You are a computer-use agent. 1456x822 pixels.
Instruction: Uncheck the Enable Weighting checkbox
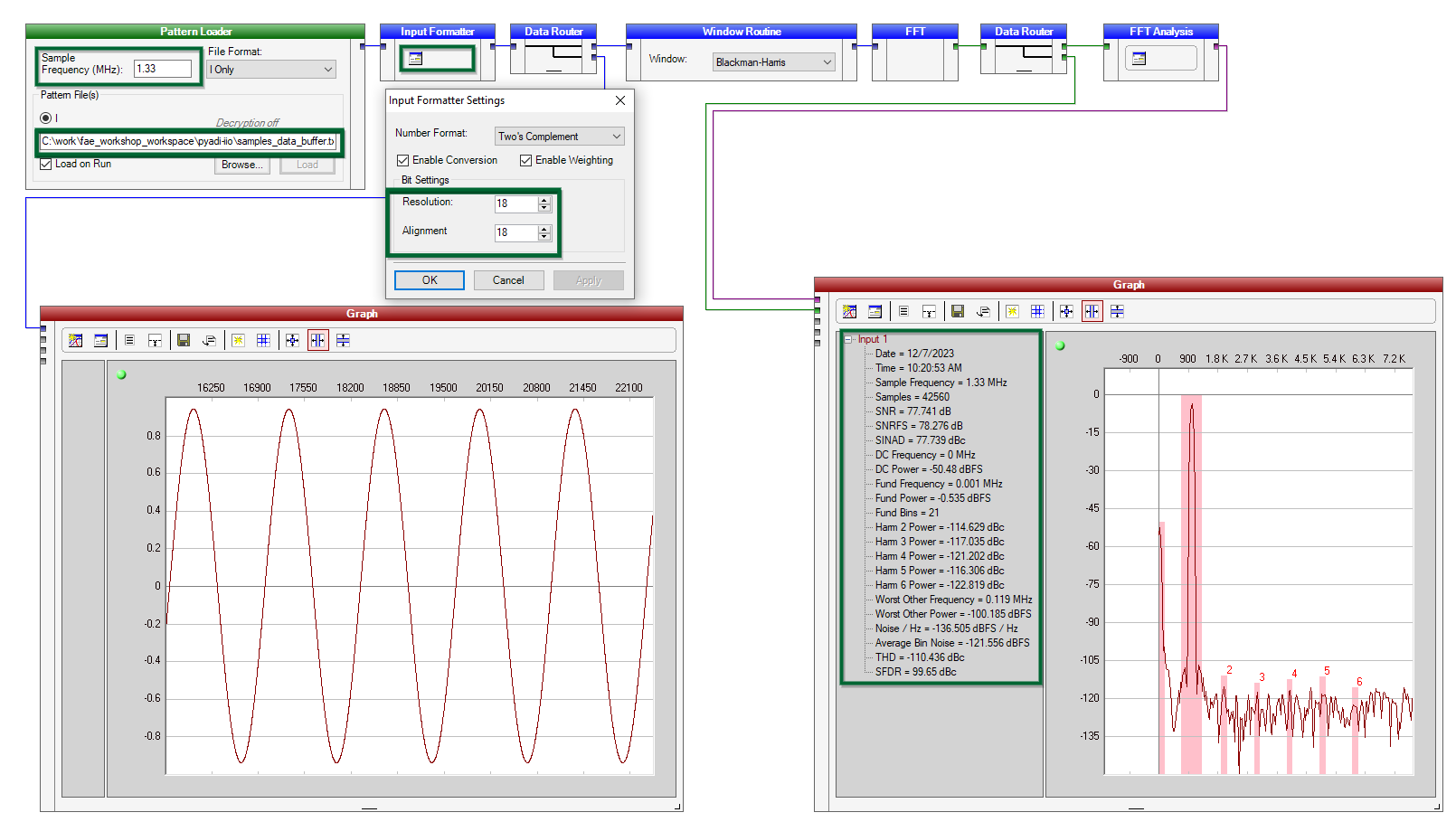click(525, 160)
